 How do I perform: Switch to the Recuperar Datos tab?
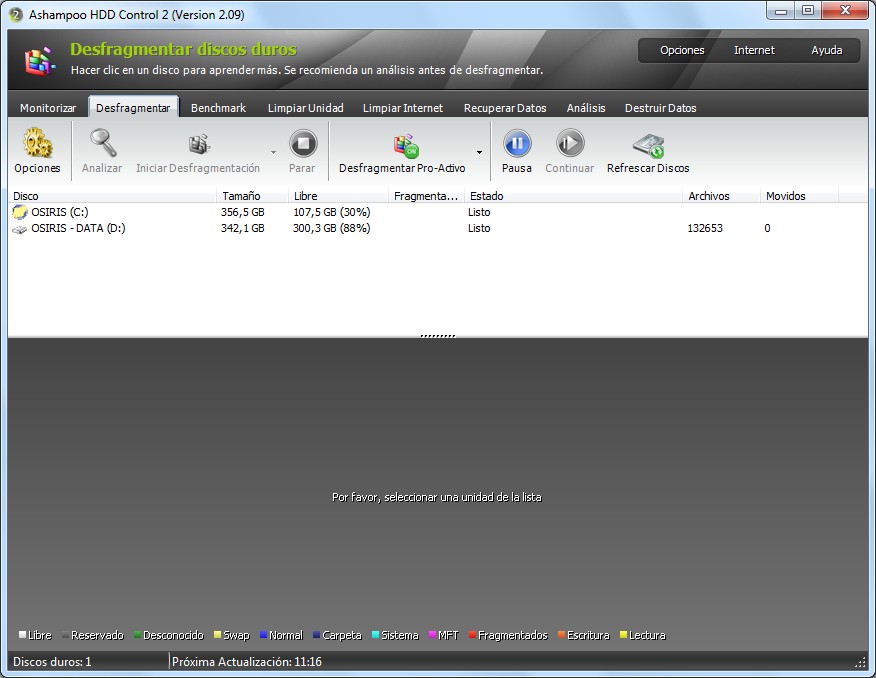tap(505, 108)
